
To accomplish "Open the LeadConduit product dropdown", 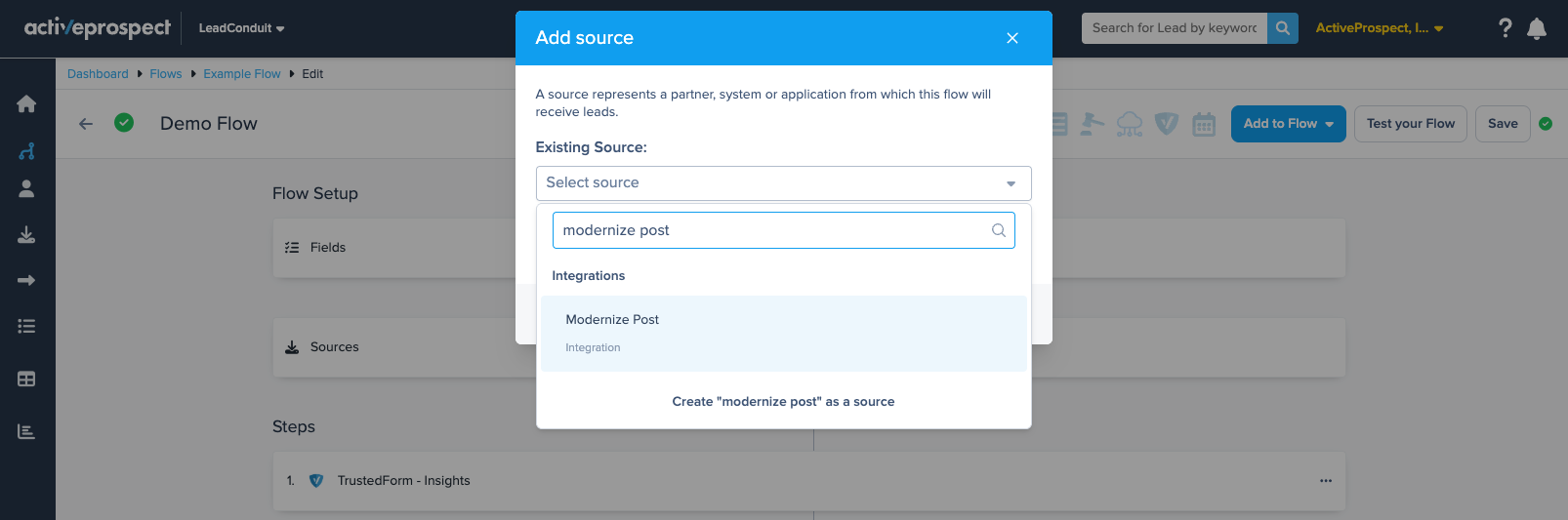I will tap(241, 28).
